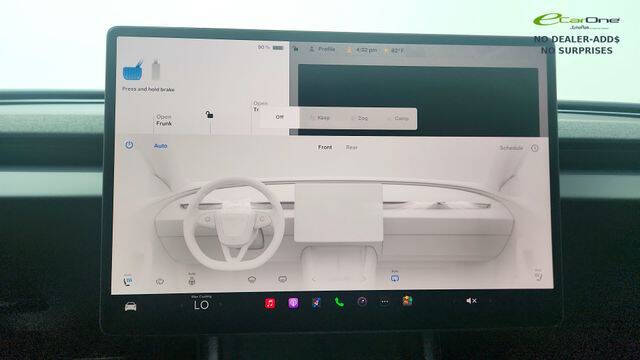Lower temperature with left arrow near LO

[182, 305]
